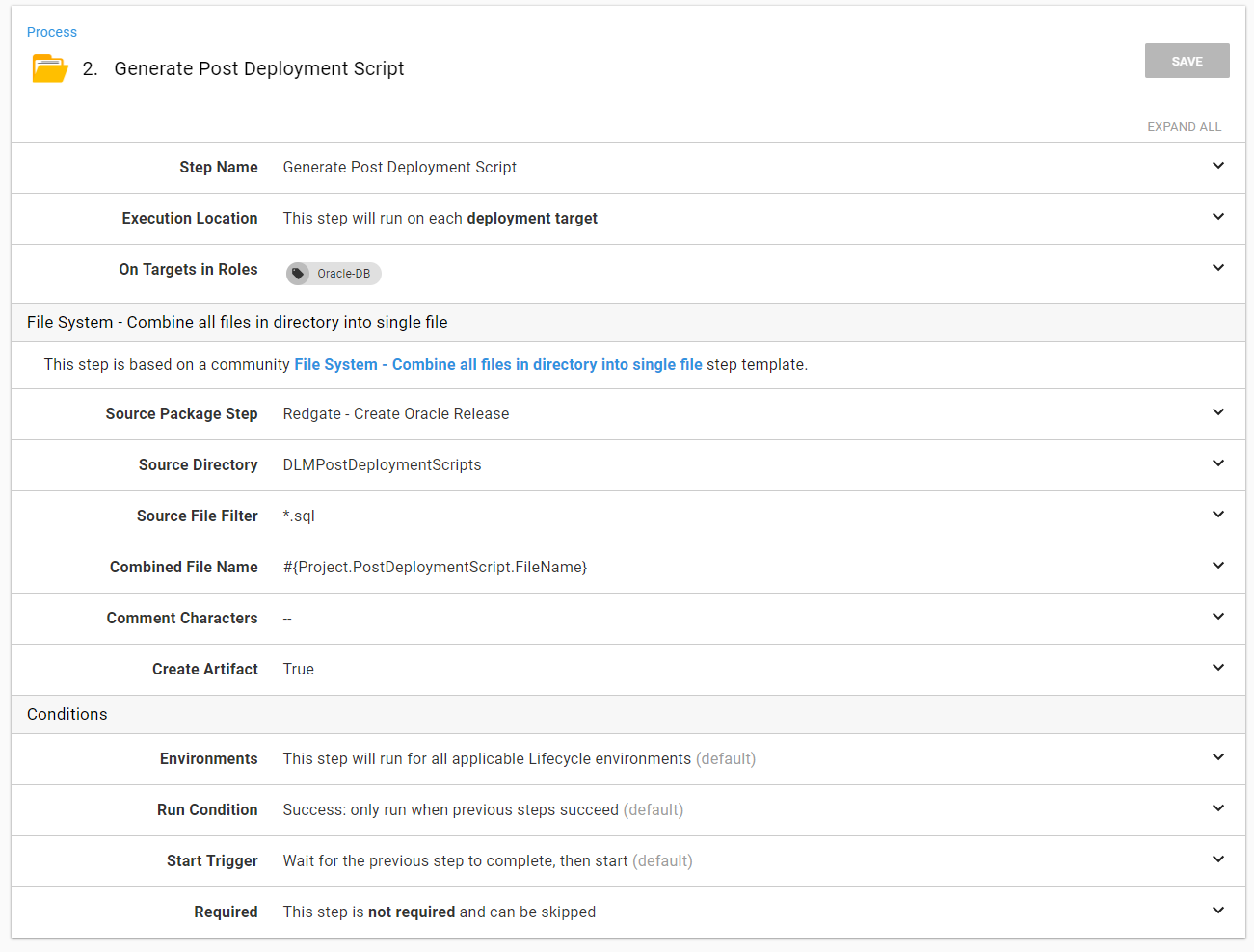Expand the Start Trigger chevron
Screen dimensions: 1254x952
coord(1218,859)
